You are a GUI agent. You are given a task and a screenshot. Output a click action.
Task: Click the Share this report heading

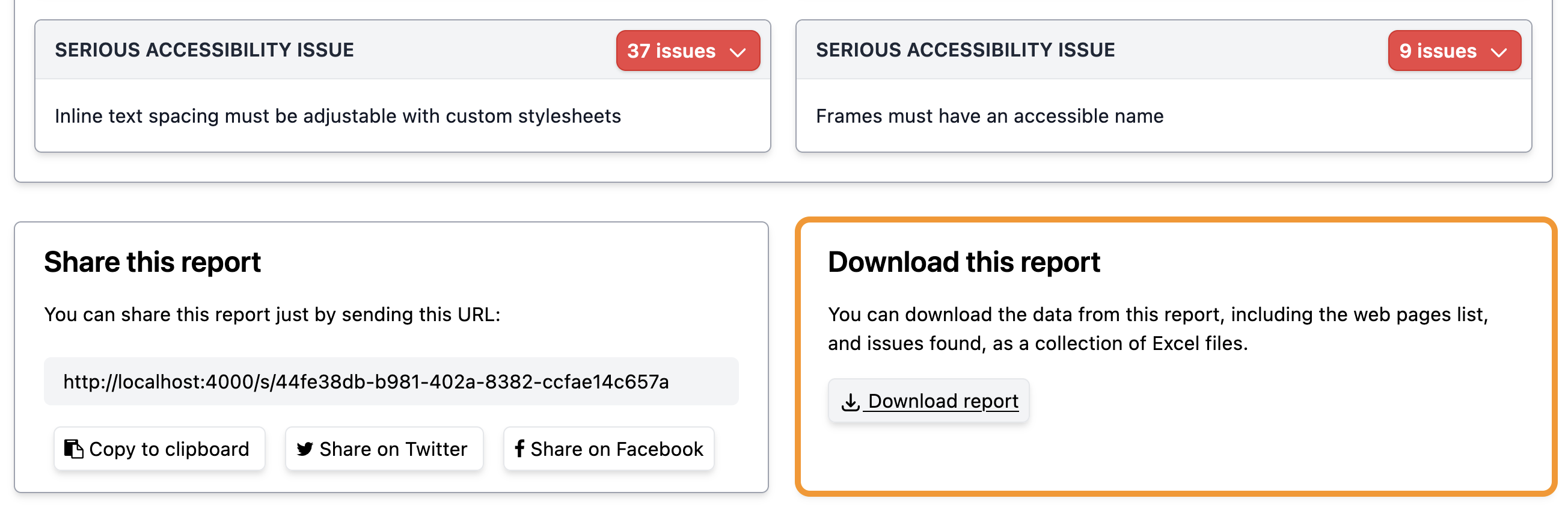pyautogui.click(x=152, y=262)
